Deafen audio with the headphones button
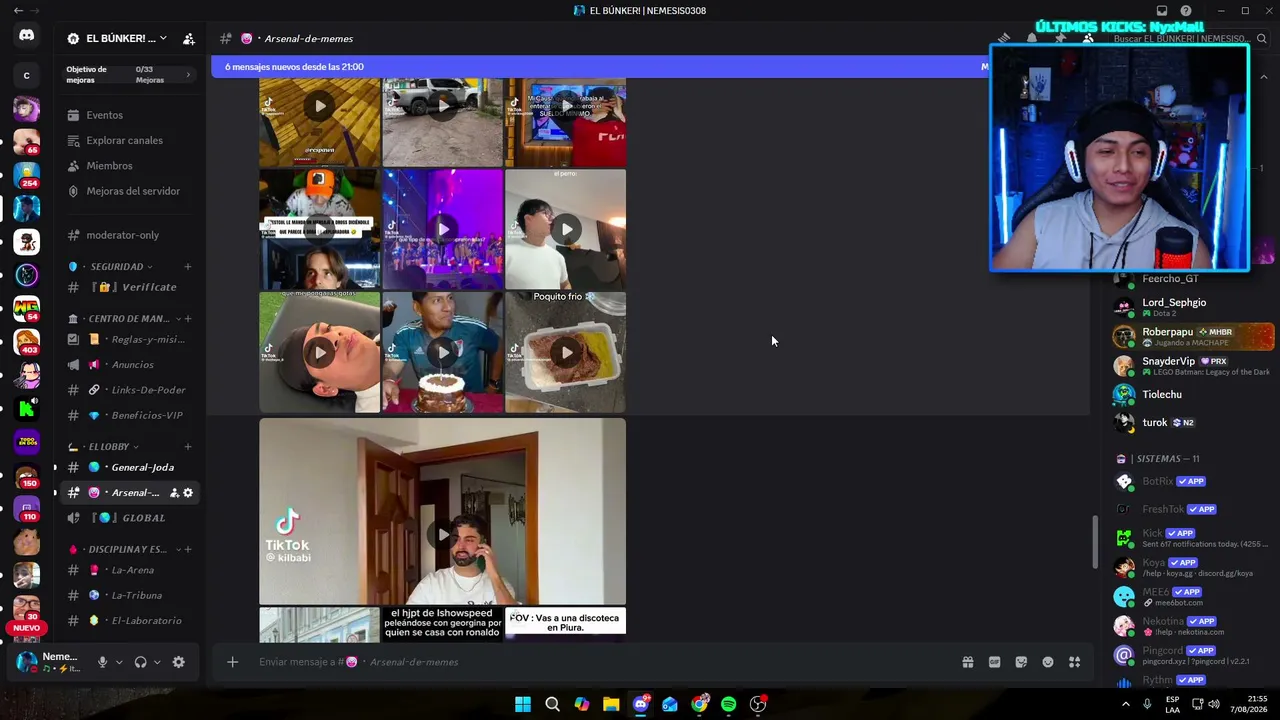Screen dimensions: 1280x720 tap(141, 662)
